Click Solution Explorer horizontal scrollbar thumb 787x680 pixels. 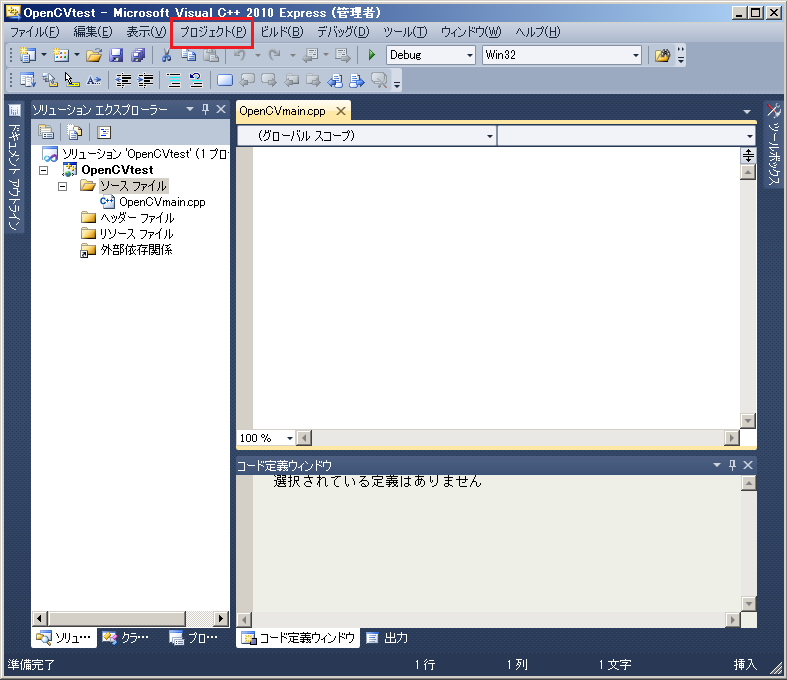[x=117, y=618]
